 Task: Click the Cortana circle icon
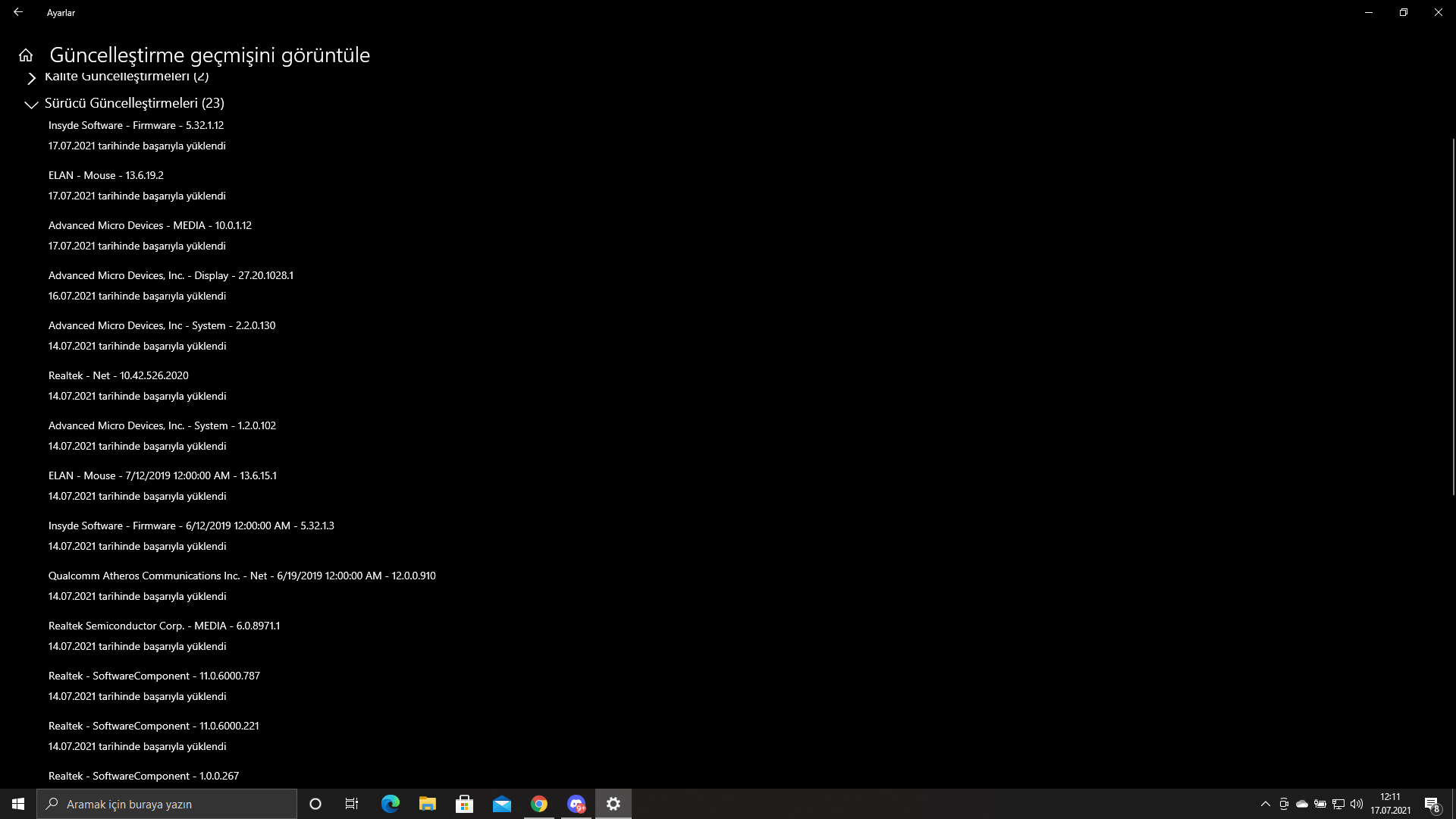coord(315,804)
